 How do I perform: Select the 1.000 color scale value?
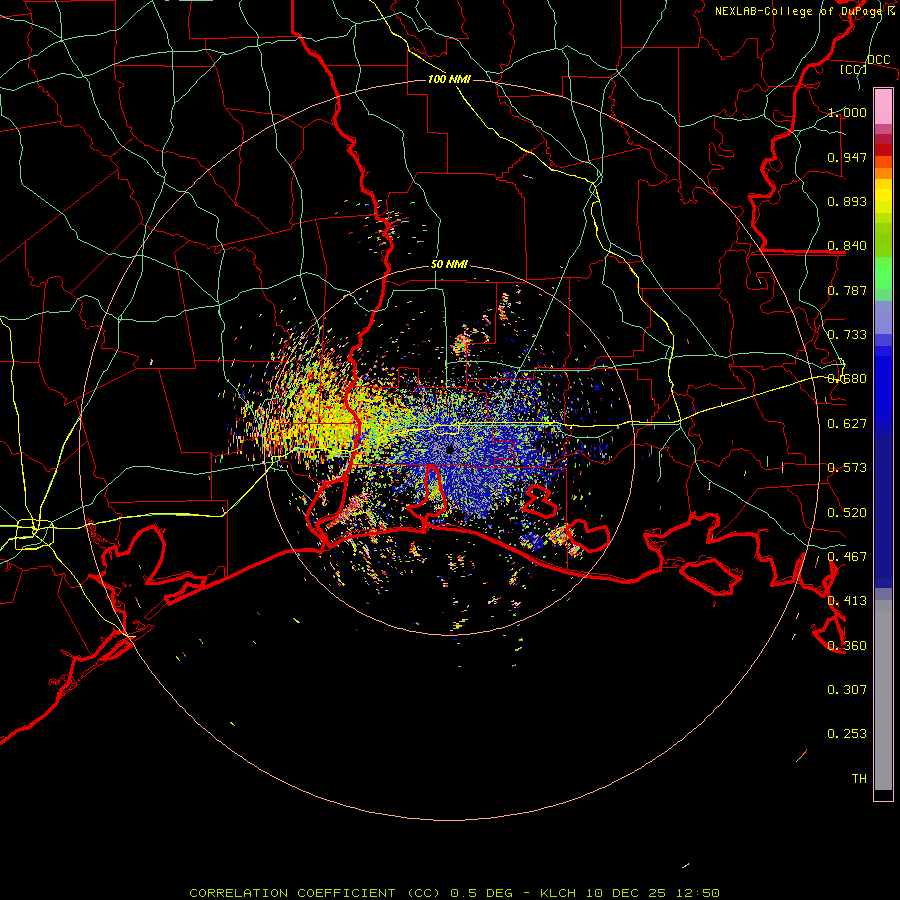point(847,112)
